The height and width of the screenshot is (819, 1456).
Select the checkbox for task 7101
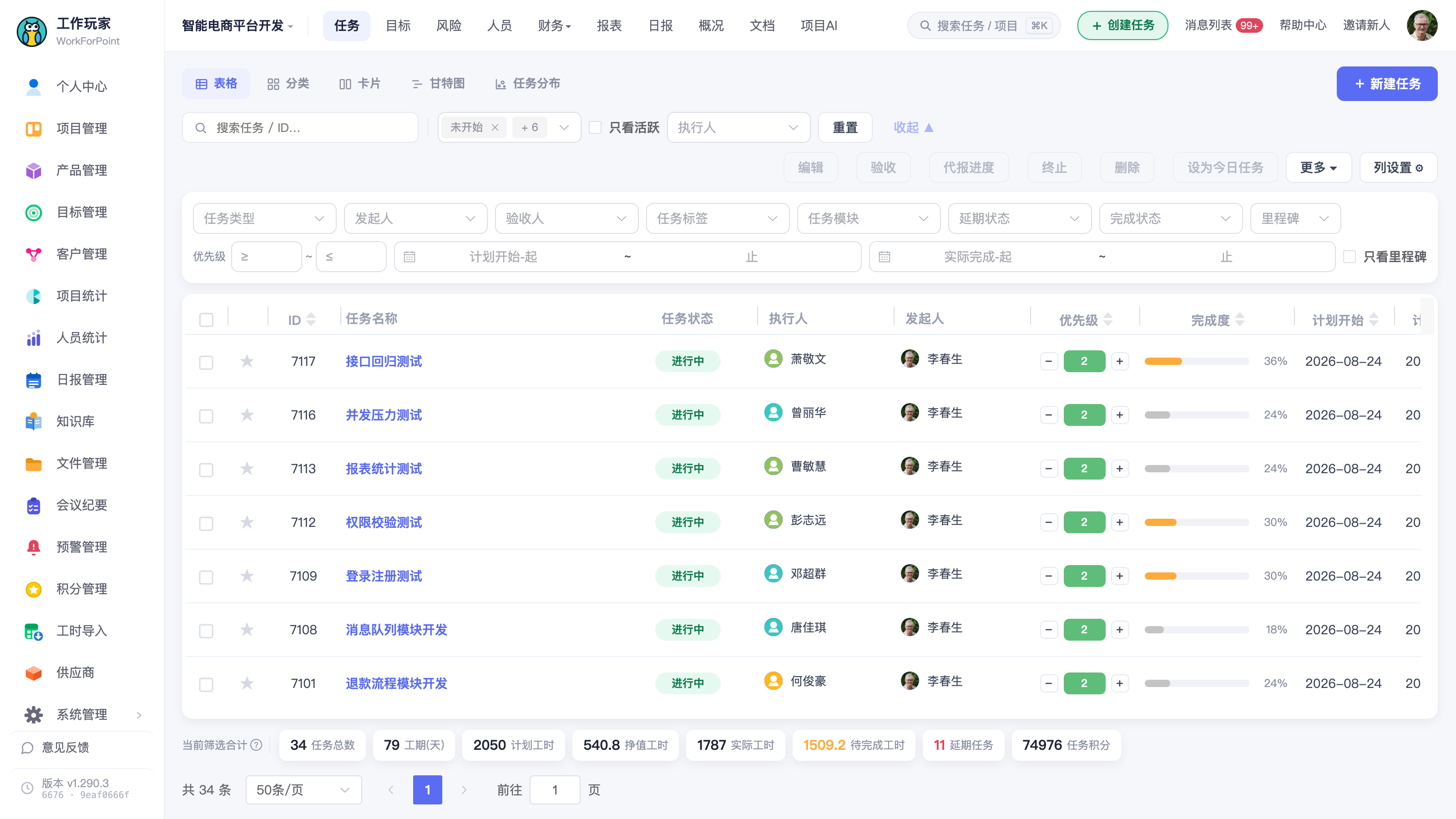206,684
